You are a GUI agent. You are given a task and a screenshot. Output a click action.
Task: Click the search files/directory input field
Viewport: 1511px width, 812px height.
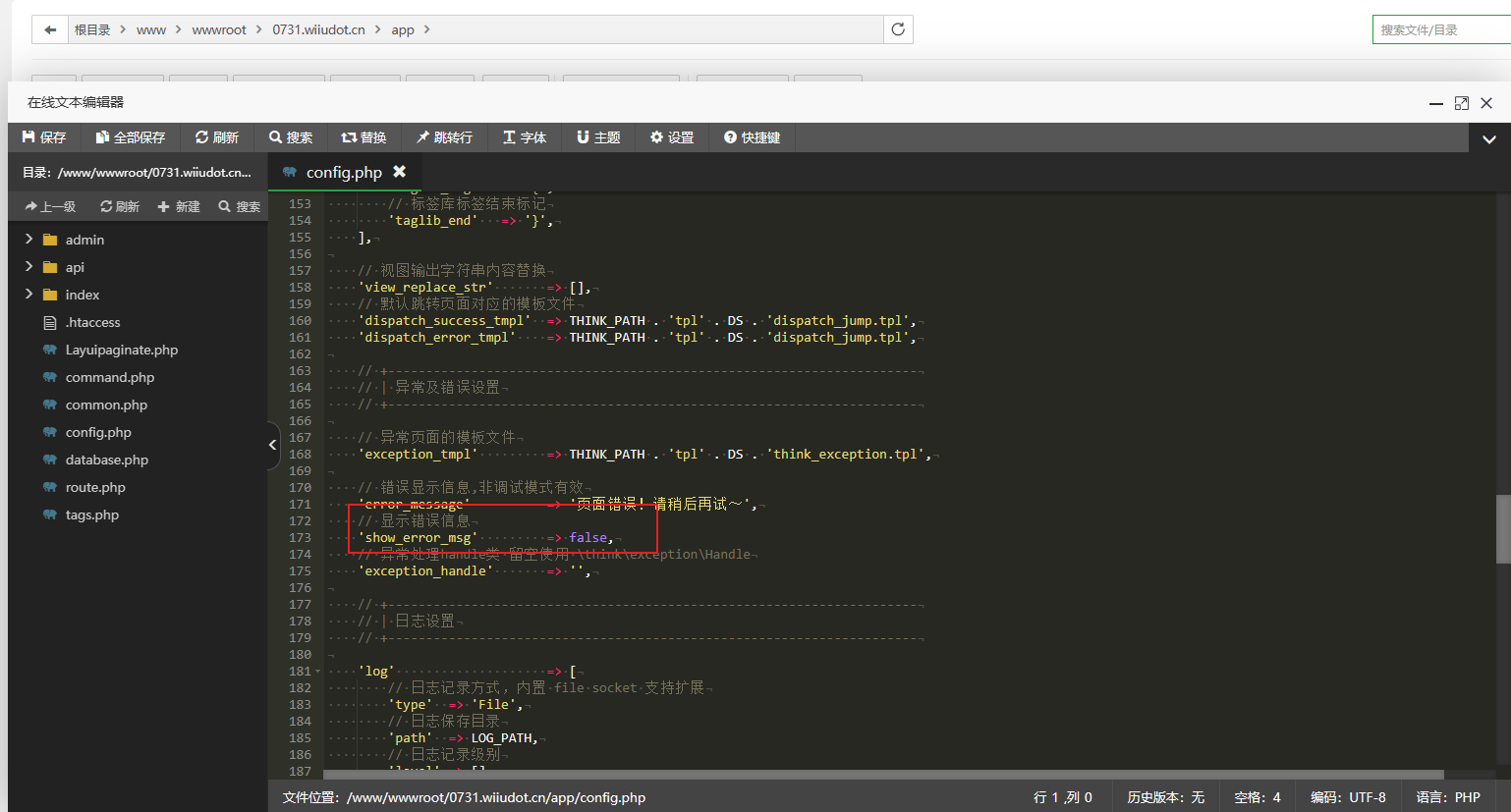[x=1439, y=30]
